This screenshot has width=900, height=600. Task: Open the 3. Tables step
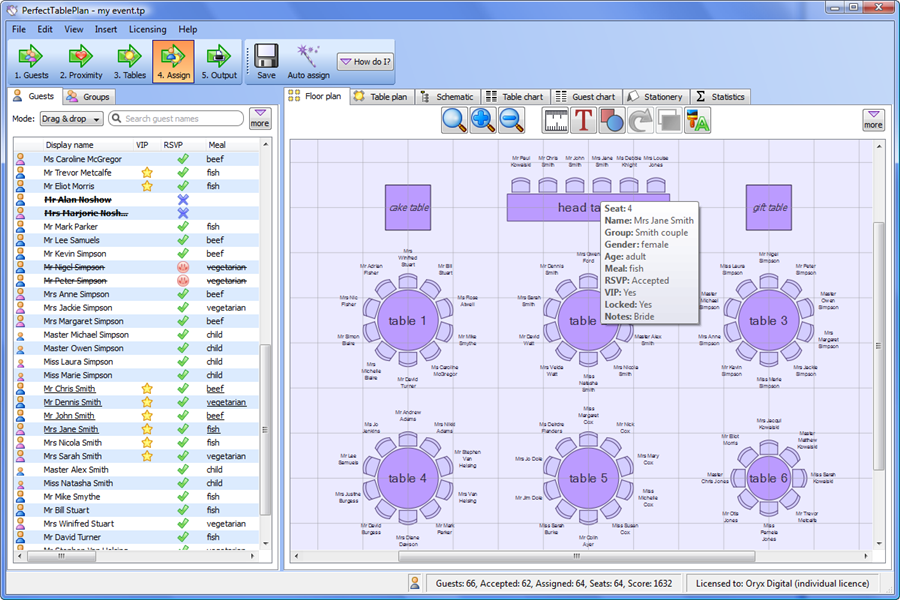(x=130, y=61)
